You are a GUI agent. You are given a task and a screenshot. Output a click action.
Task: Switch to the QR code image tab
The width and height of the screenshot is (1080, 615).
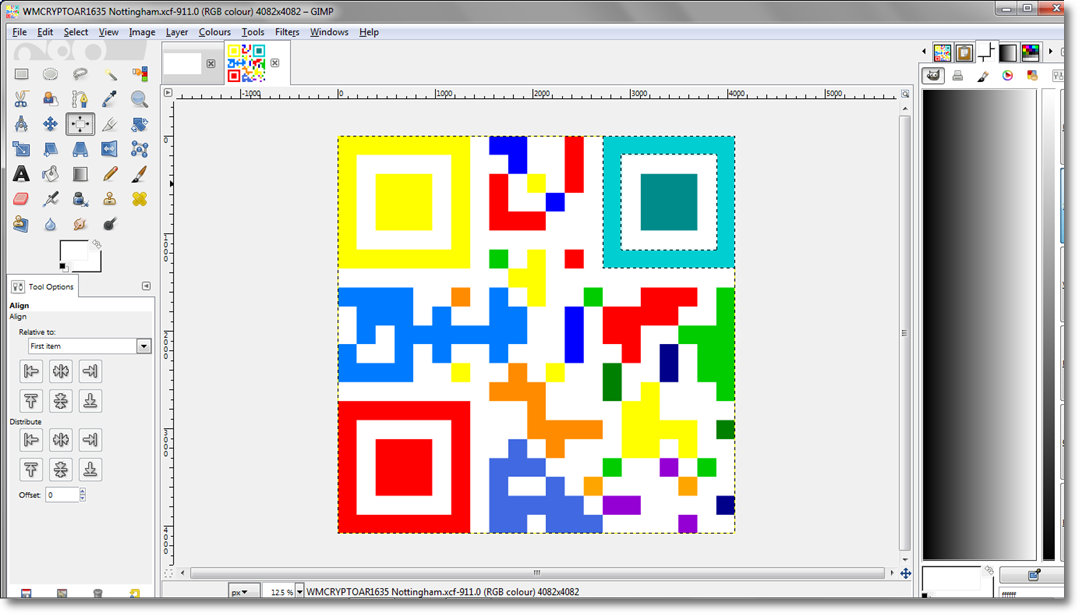click(x=247, y=63)
